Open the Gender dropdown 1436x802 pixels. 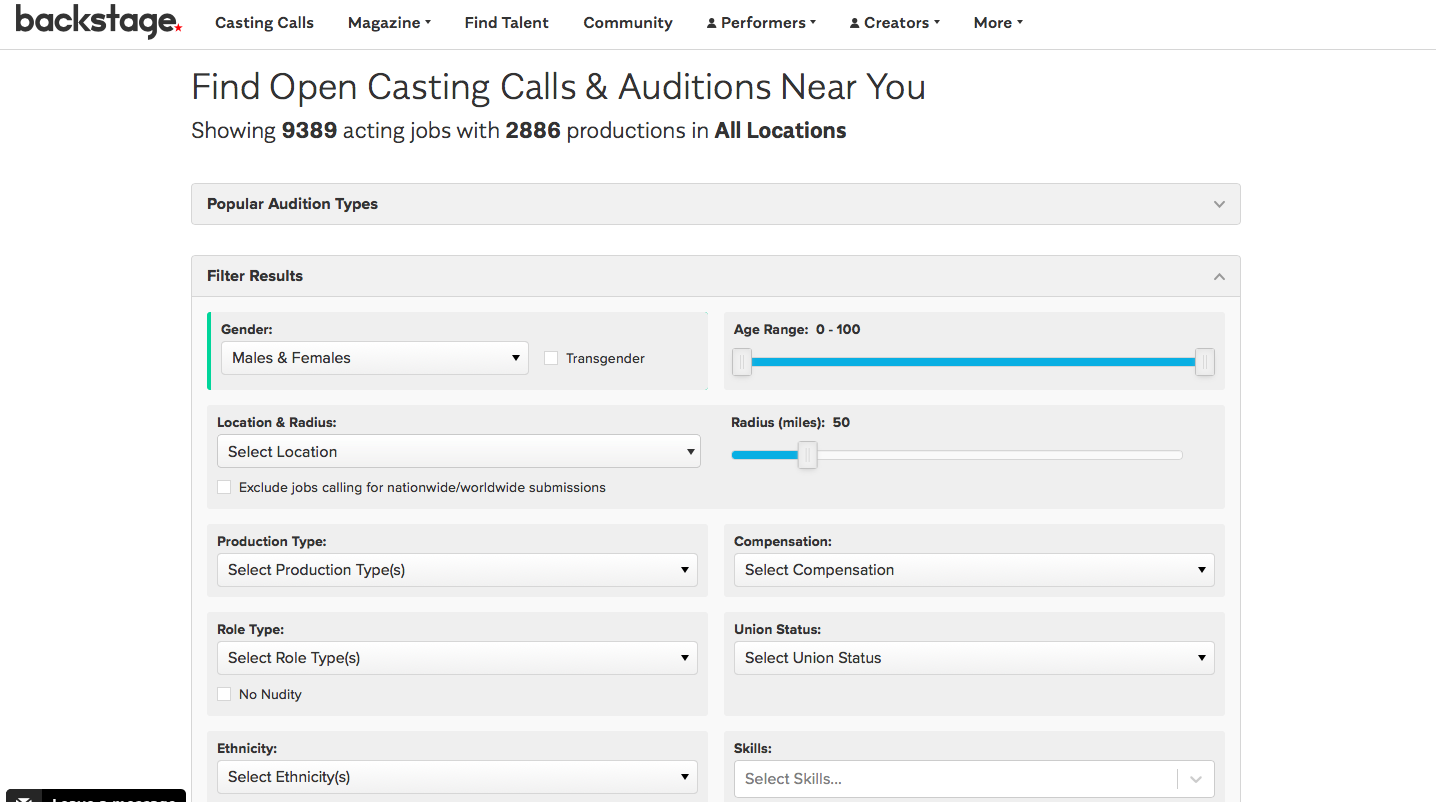(x=375, y=358)
